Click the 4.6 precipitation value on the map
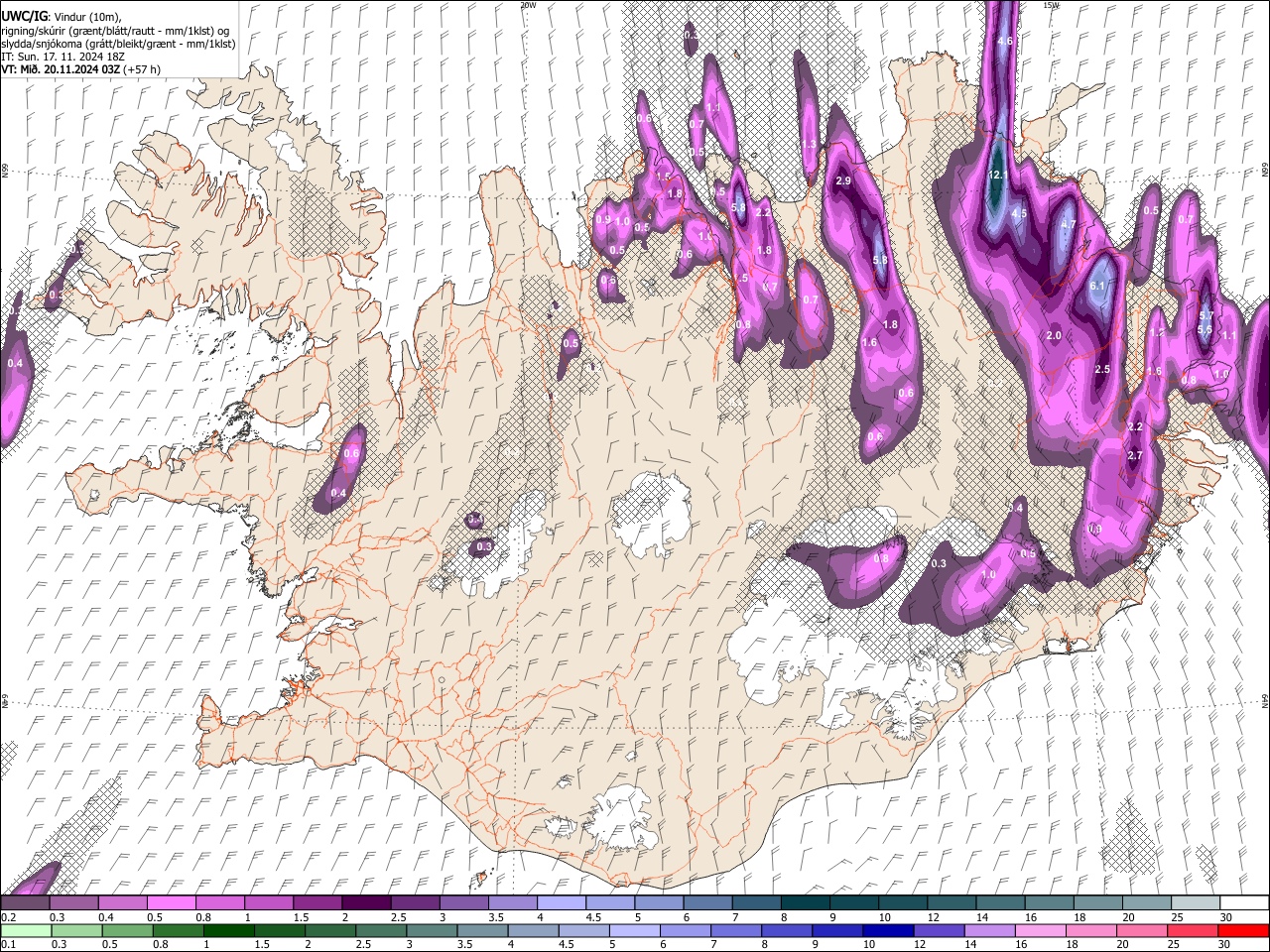The image size is (1270, 952). pyautogui.click(x=1005, y=41)
